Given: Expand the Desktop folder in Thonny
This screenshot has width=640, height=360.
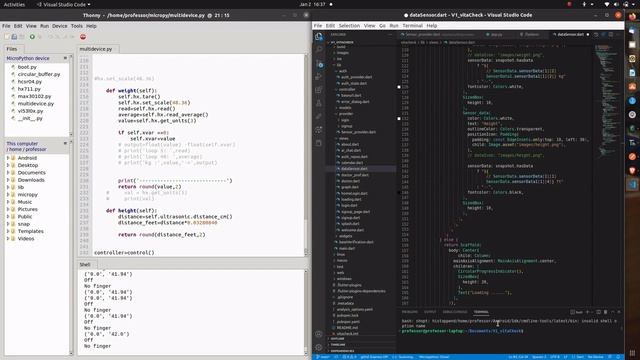Looking at the screenshot, I should click(x=8, y=165).
